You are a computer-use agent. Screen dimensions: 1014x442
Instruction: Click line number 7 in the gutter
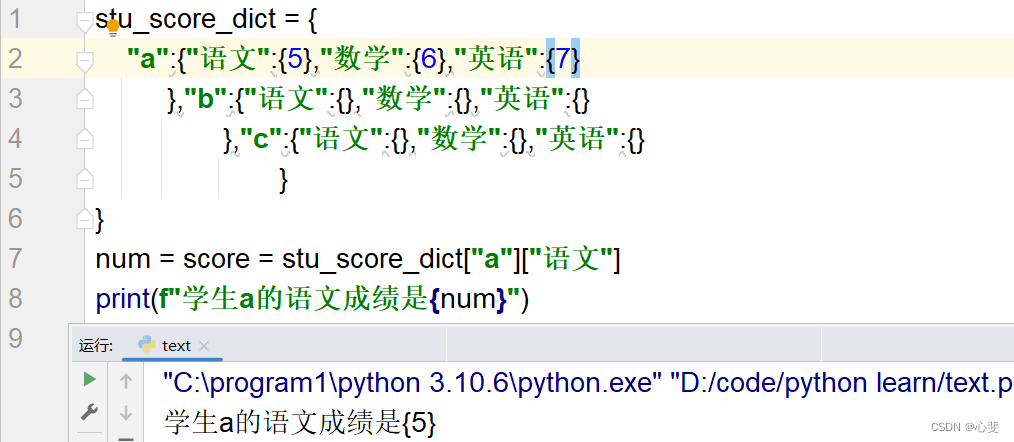tap(16, 259)
